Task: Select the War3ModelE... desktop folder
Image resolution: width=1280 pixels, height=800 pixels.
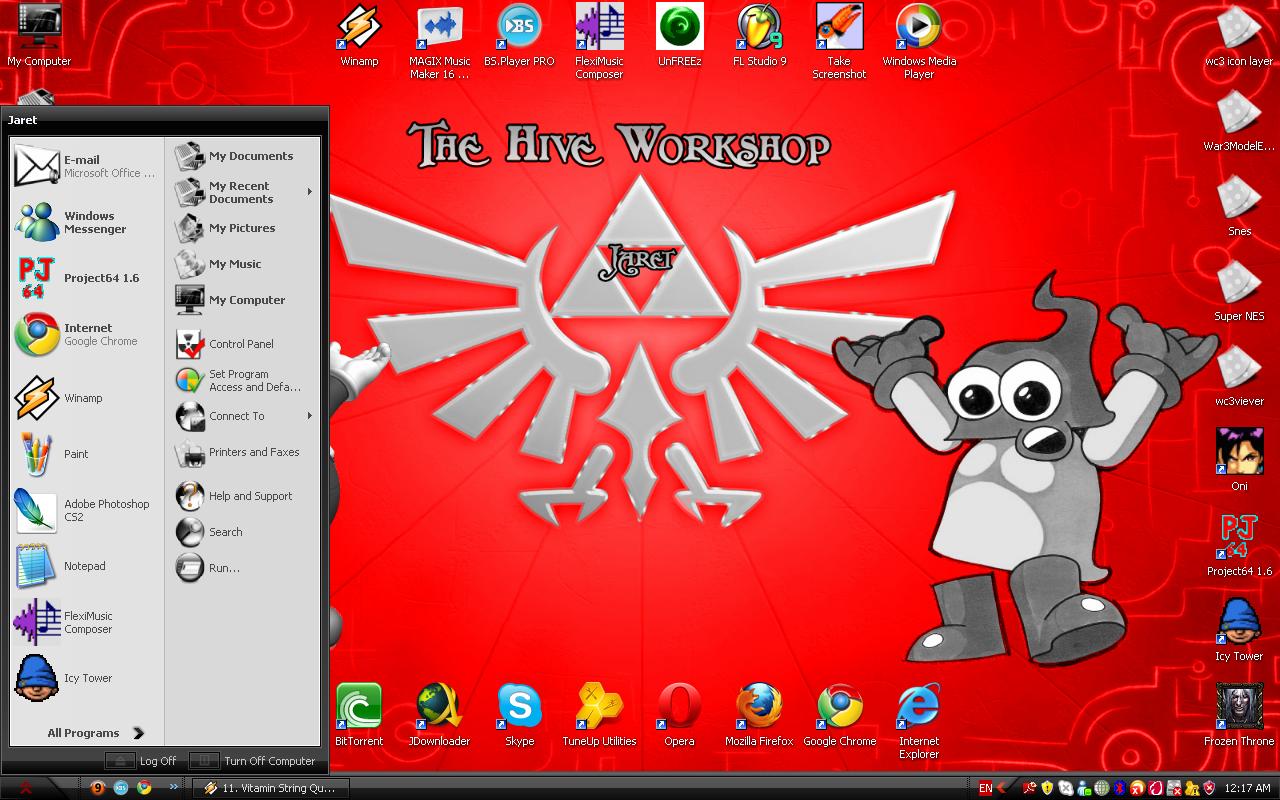Action: [x=1239, y=121]
